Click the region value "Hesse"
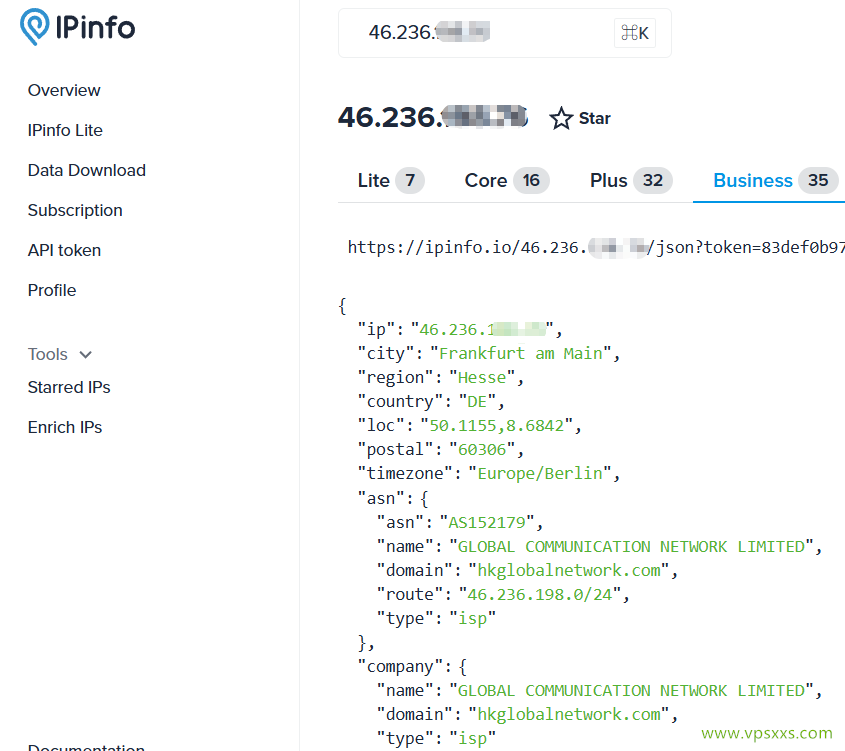 point(482,378)
